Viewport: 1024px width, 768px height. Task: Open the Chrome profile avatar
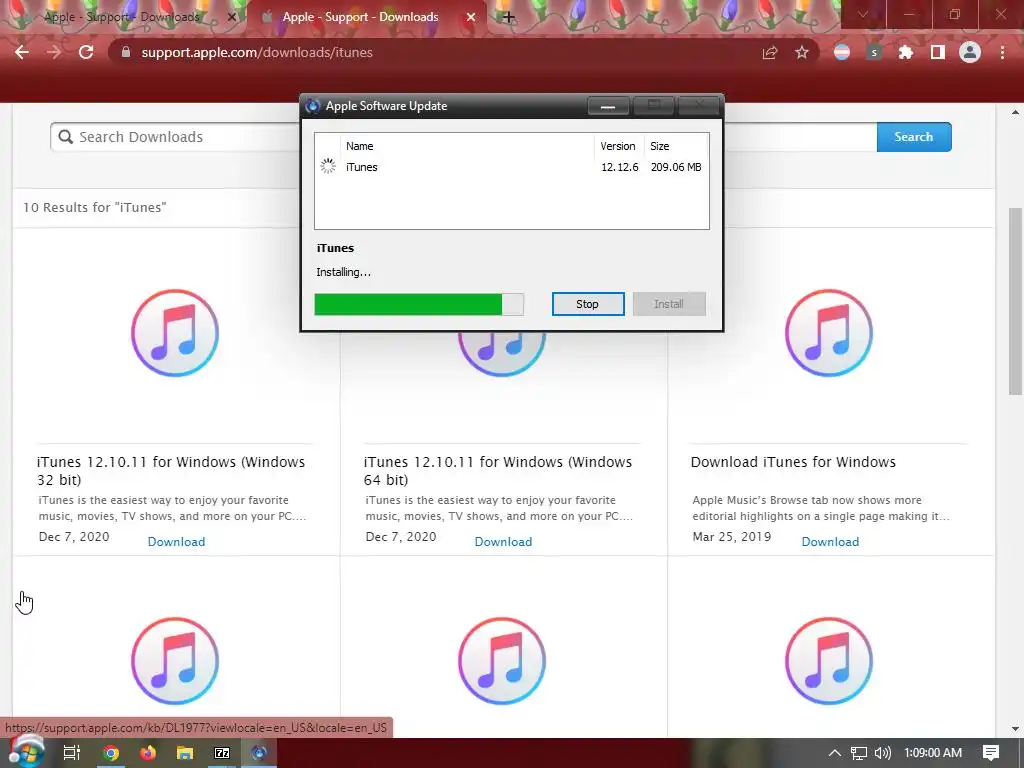coord(970,52)
